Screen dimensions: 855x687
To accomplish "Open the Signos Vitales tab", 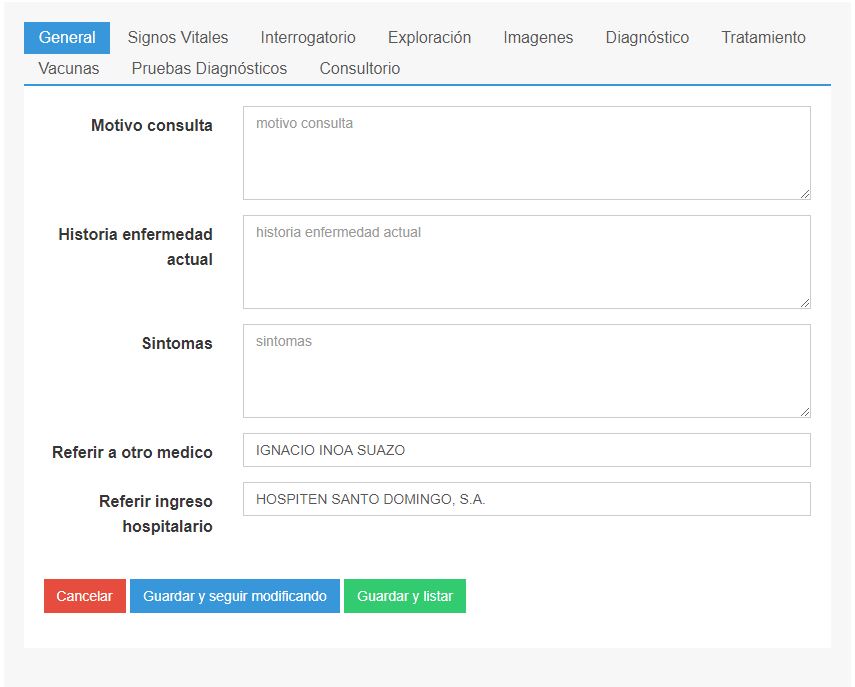I will coord(178,38).
